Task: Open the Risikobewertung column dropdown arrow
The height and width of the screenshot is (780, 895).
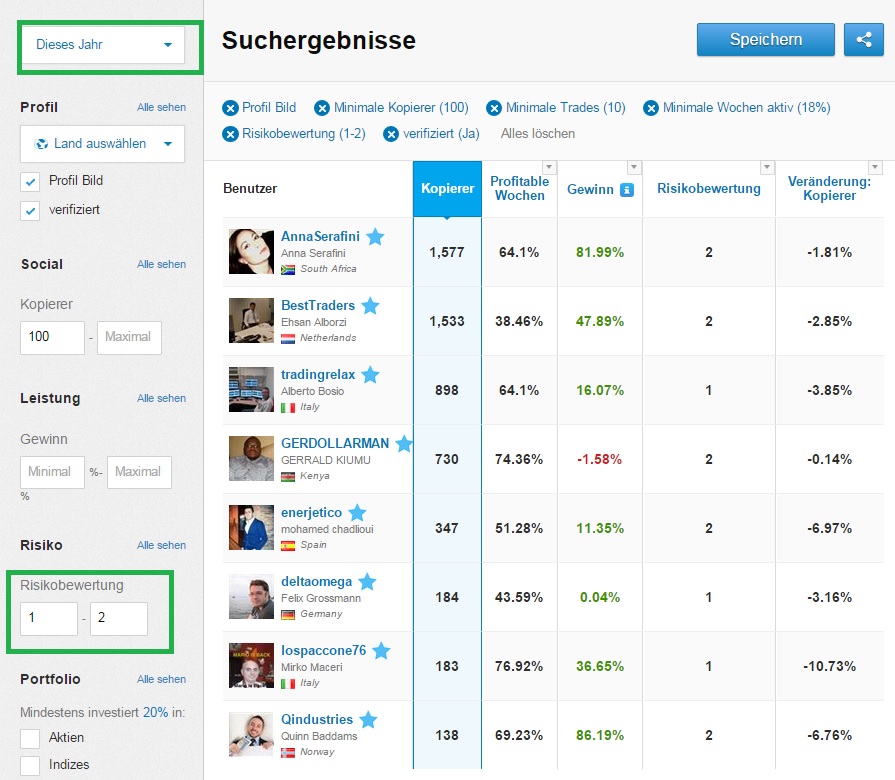Action: tap(767, 167)
